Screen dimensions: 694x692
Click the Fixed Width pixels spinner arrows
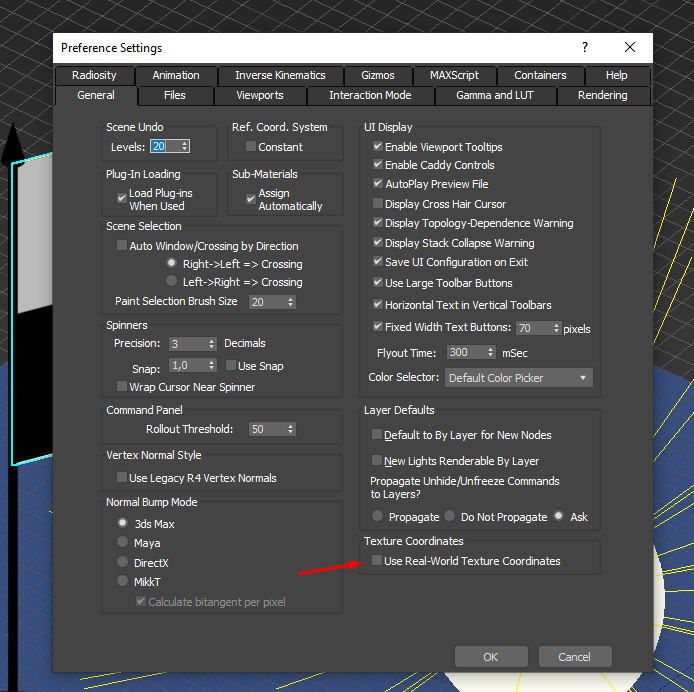coord(557,328)
